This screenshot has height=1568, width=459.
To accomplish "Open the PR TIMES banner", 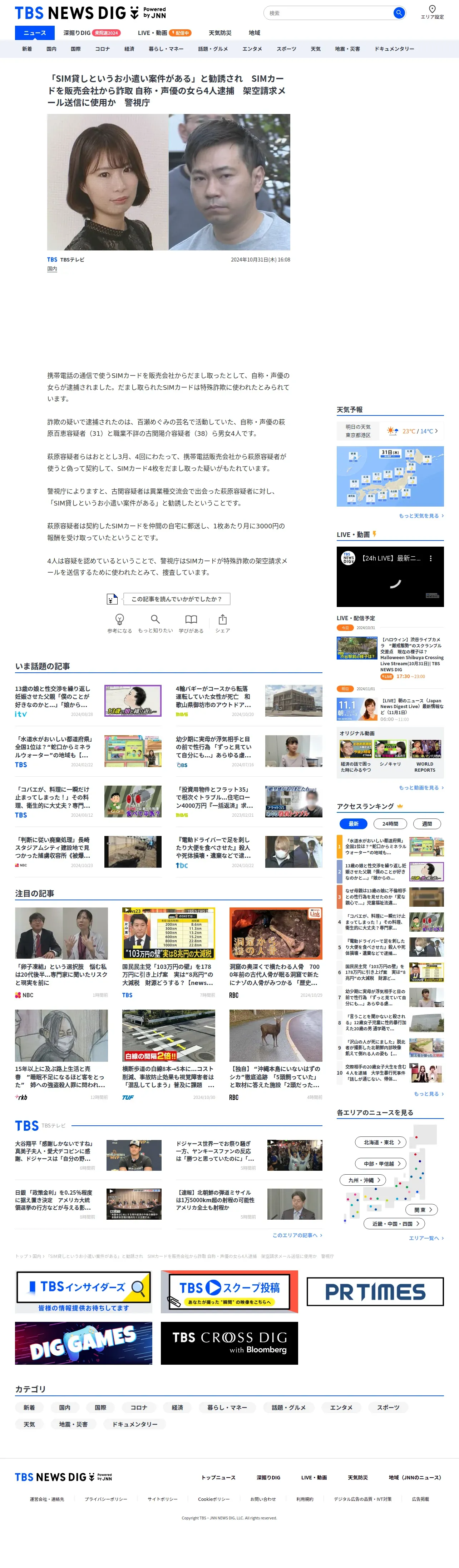I will coord(375,1291).
